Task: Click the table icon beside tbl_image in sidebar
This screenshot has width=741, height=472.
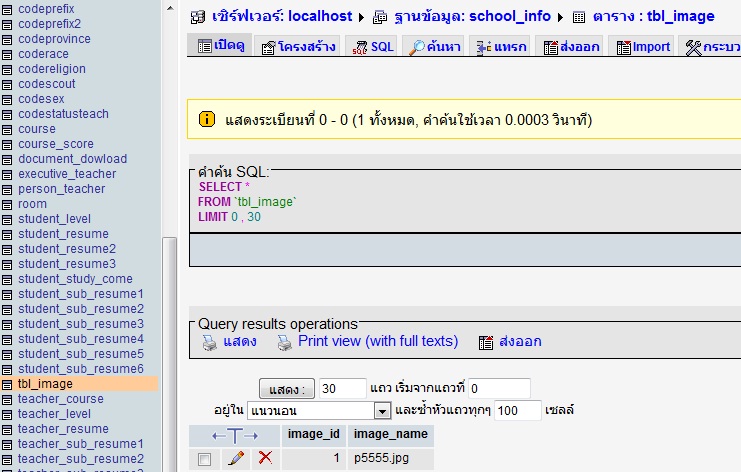Action: point(9,384)
